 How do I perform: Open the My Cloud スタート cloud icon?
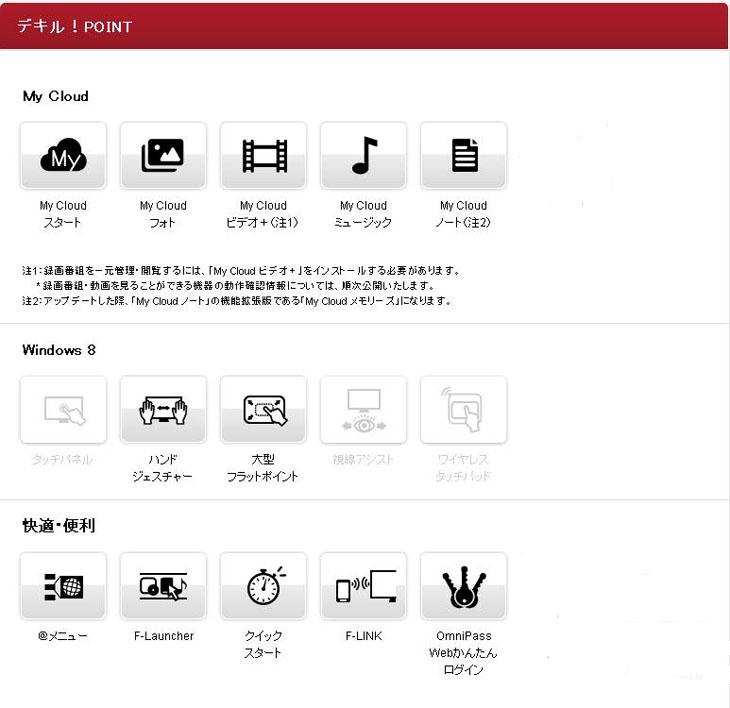63,155
